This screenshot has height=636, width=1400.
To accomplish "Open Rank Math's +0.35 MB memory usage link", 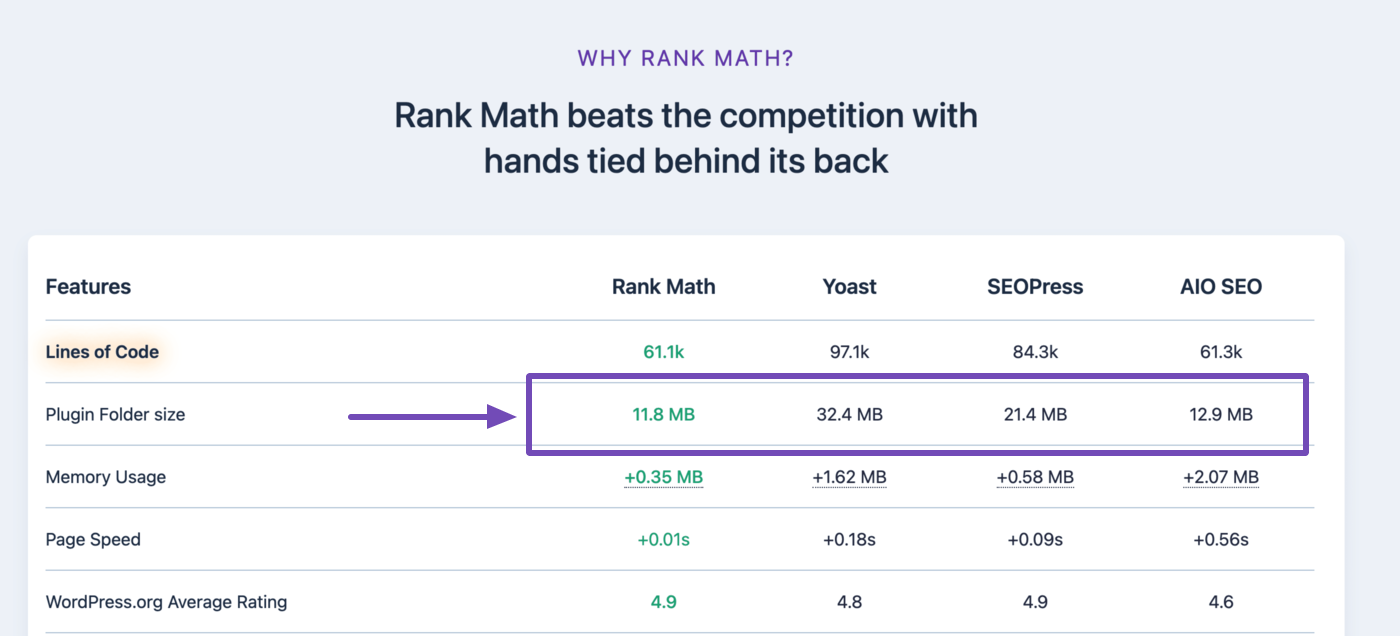I will click(663, 477).
